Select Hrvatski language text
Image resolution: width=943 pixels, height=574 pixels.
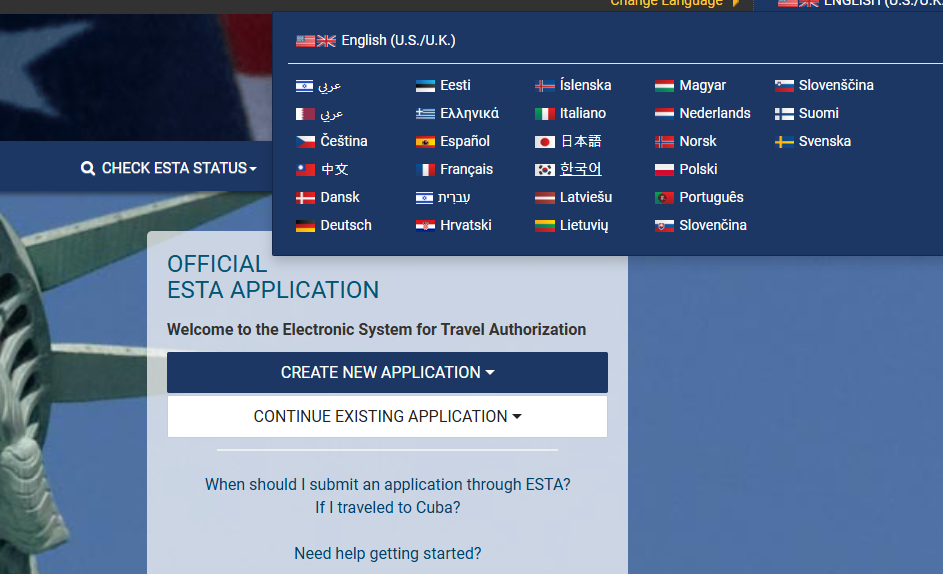465,226
